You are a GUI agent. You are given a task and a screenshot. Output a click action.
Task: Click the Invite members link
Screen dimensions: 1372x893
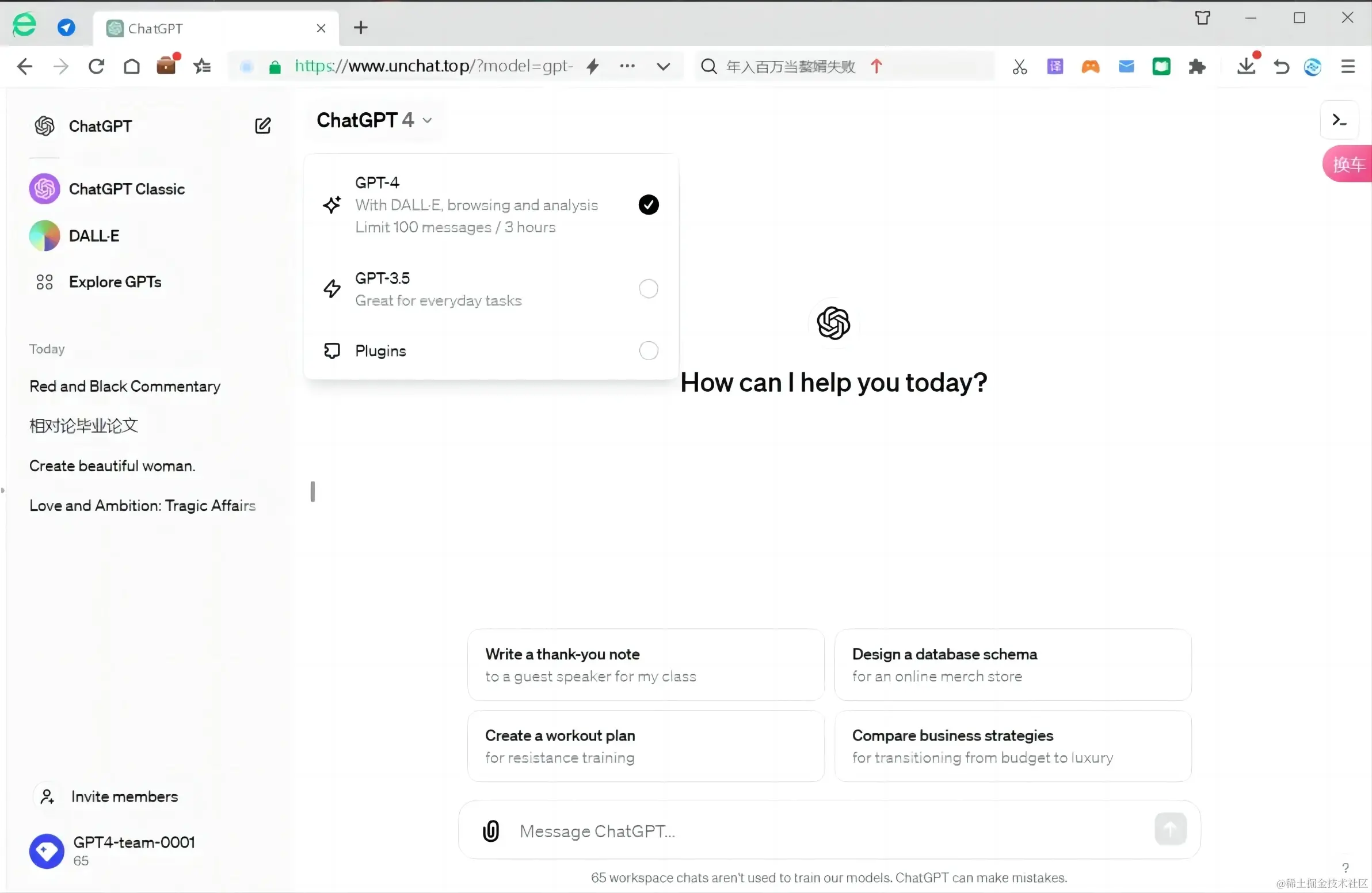pos(124,796)
